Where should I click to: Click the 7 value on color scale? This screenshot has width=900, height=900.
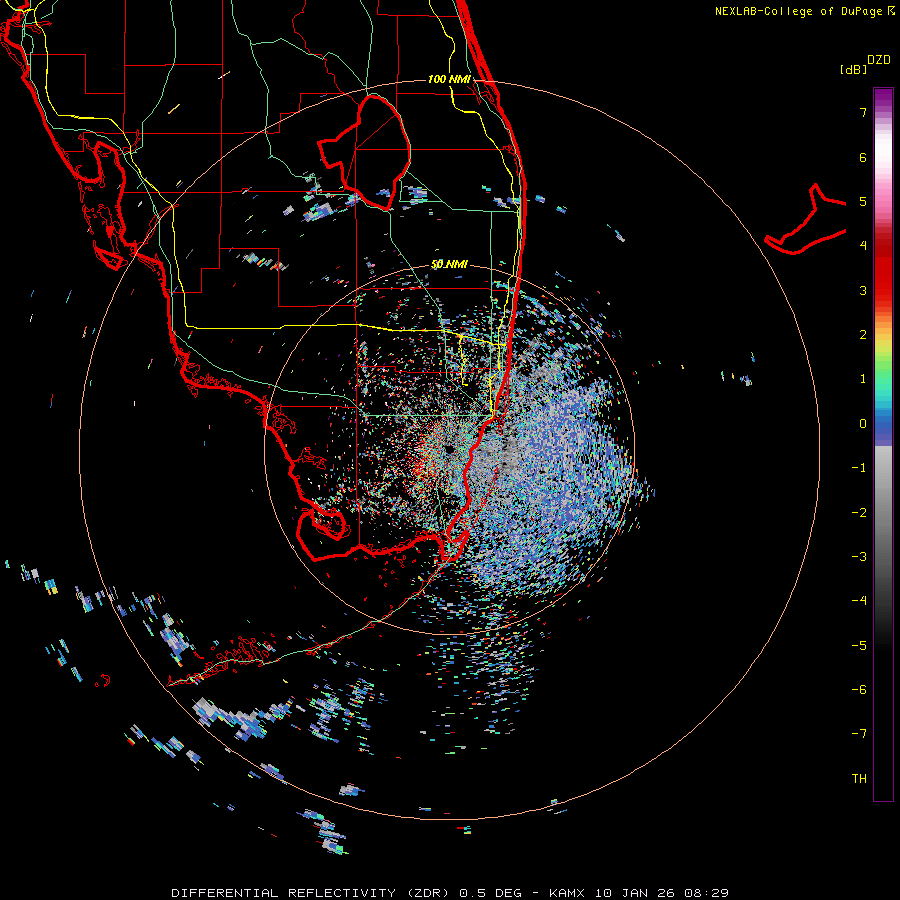[x=863, y=112]
